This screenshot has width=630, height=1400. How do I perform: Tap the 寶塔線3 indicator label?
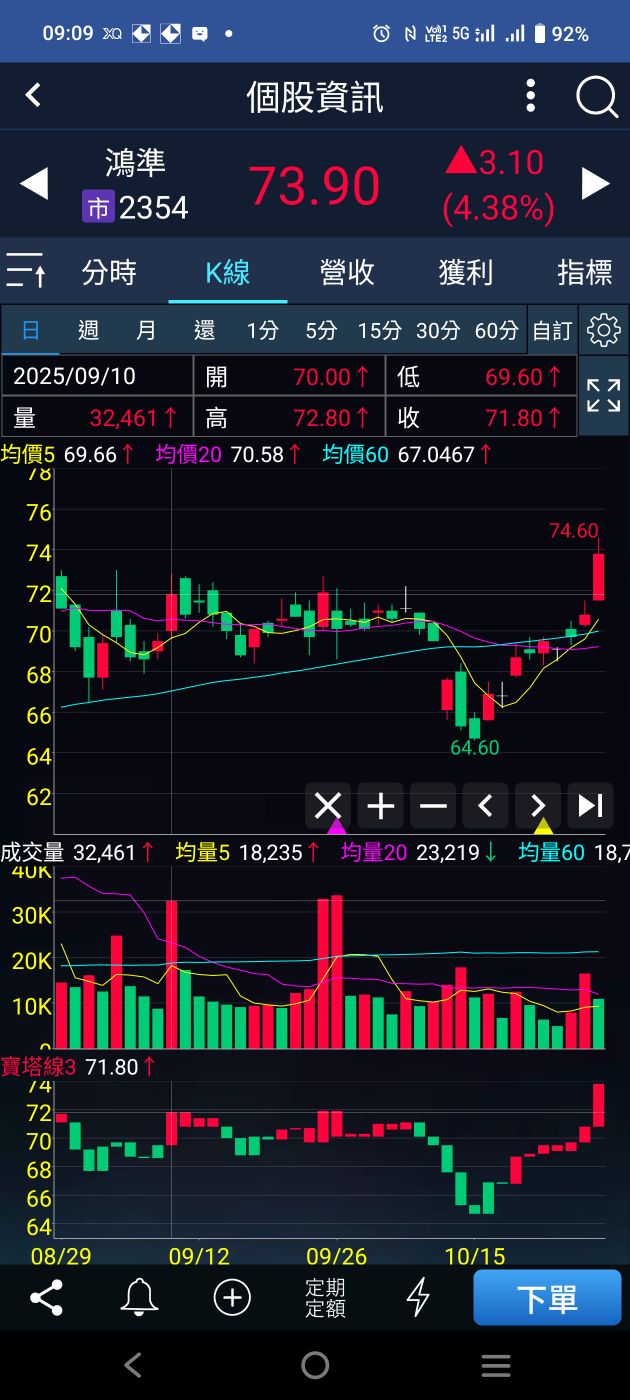[x=39, y=1067]
